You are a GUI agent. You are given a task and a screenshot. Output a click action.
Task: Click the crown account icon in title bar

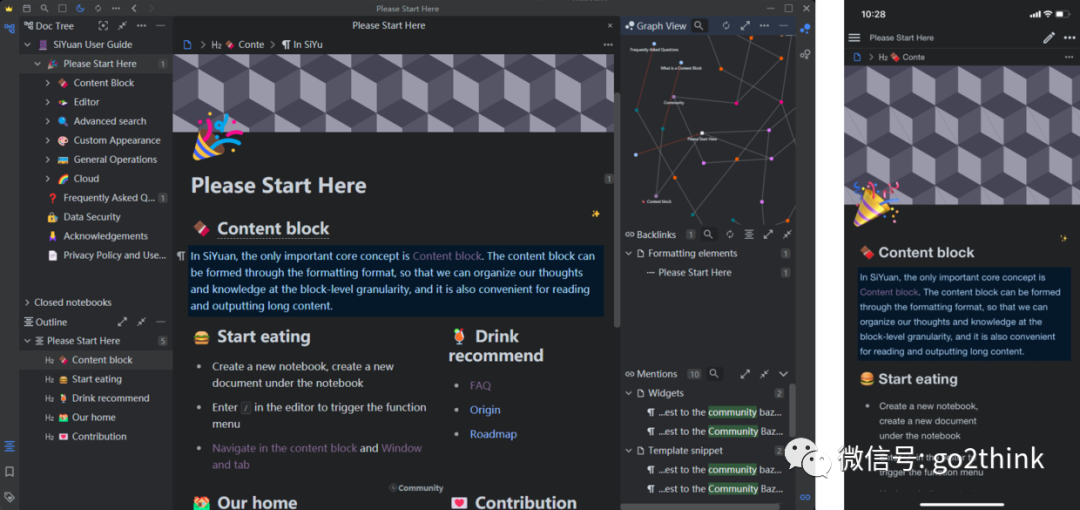coord(9,8)
